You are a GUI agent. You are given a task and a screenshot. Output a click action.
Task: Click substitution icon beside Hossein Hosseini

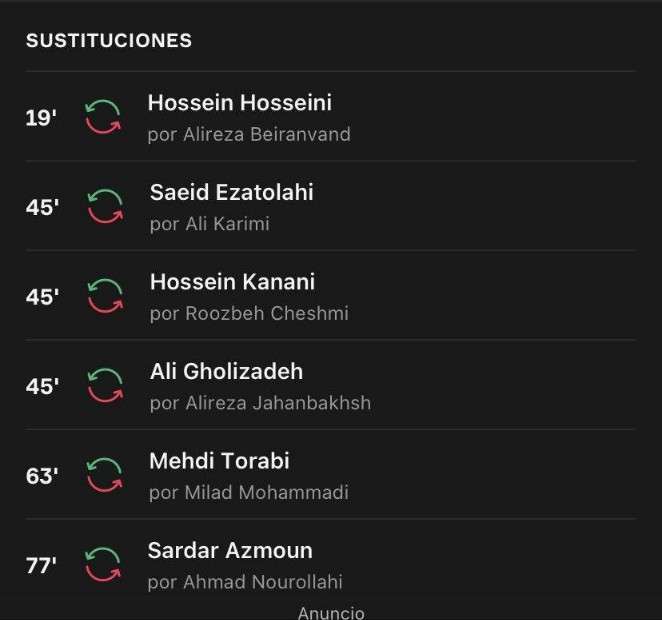pyautogui.click(x=102, y=116)
